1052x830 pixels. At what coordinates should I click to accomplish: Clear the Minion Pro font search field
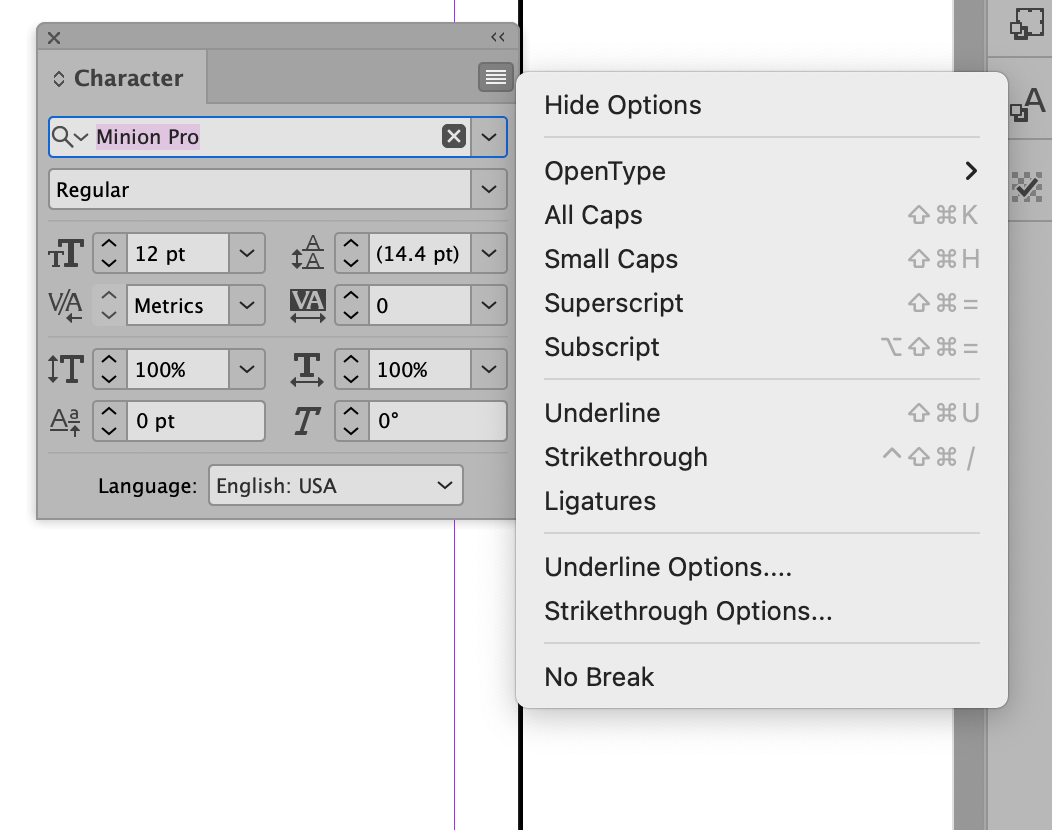(x=455, y=136)
